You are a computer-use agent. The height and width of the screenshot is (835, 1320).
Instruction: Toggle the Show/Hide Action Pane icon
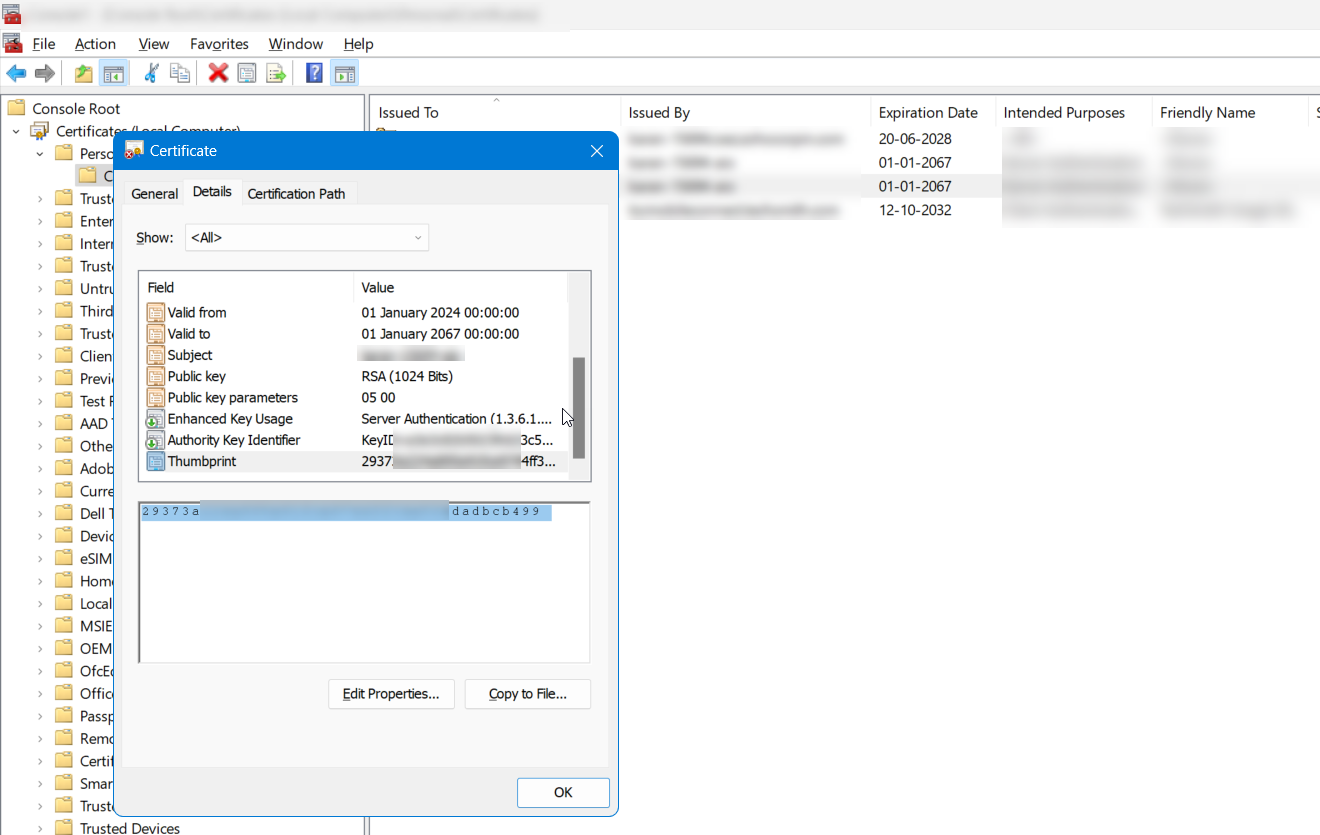345,73
